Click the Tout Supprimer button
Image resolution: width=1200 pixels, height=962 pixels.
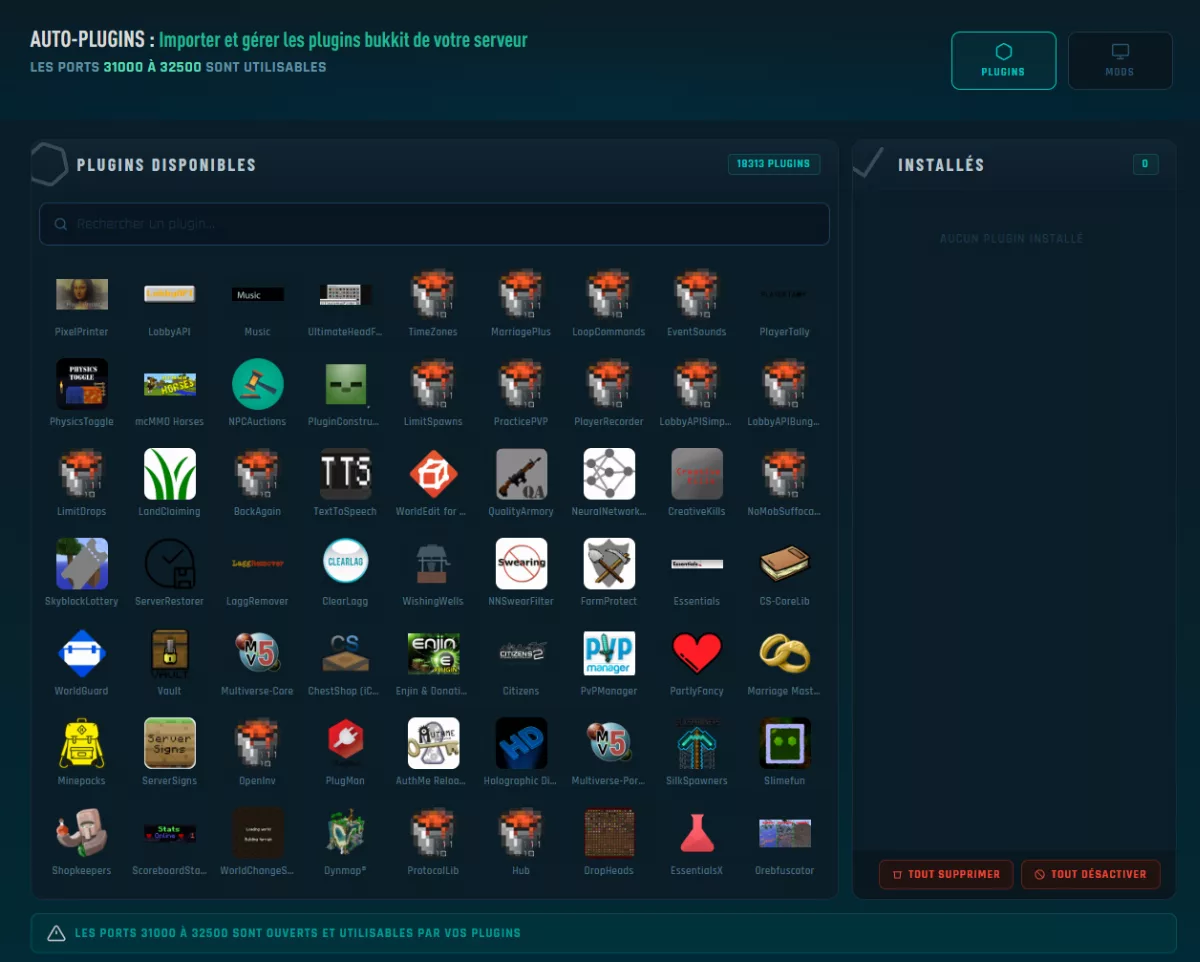(946, 874)
